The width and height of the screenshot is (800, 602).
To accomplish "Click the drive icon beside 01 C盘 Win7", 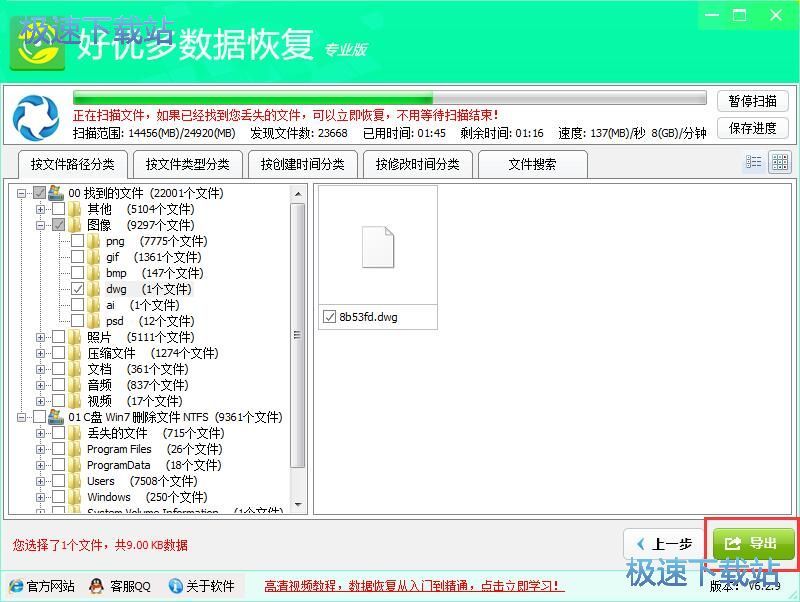I will pyautogui.click(x=56, y=417).
